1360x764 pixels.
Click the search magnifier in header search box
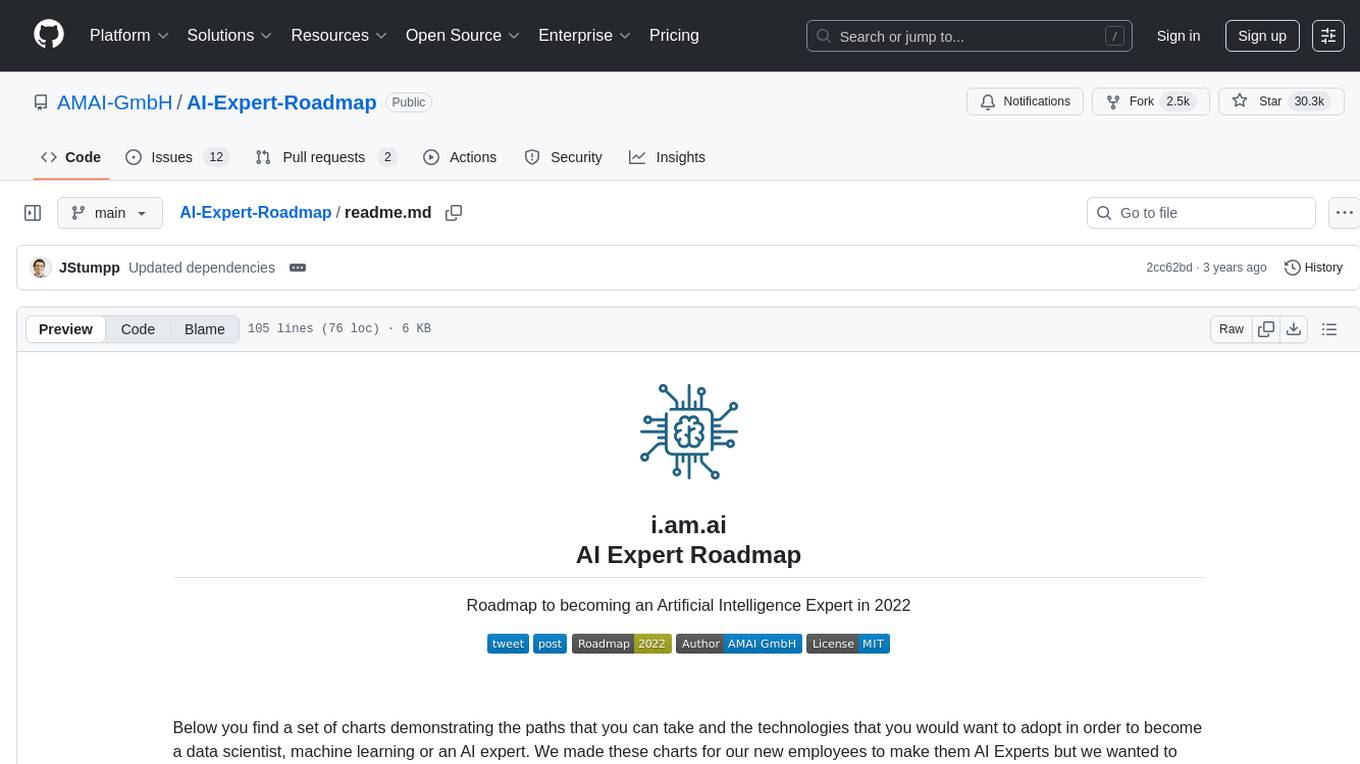coord(824,36)
